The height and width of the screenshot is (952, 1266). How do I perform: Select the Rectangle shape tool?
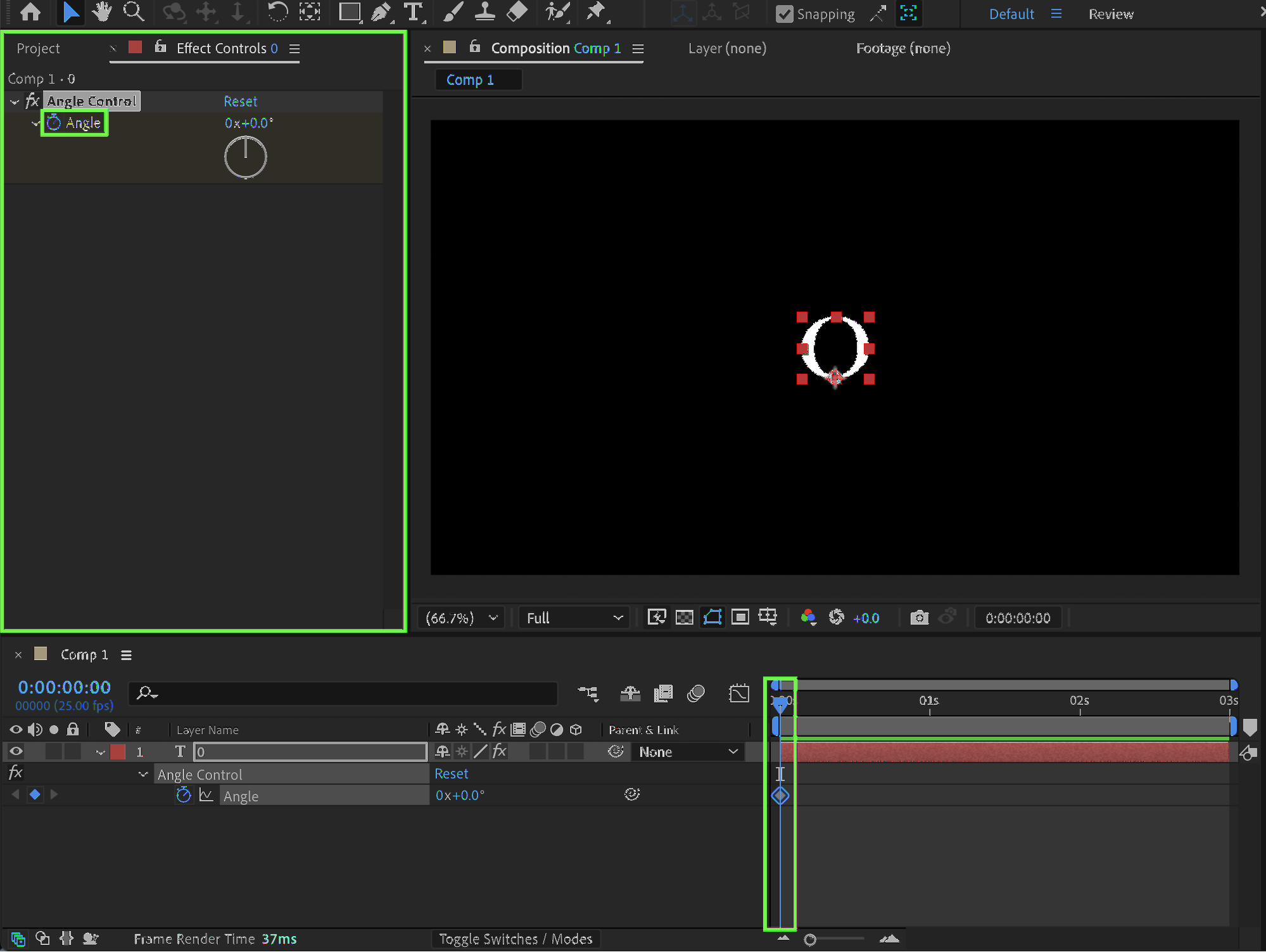pos(350,12)
